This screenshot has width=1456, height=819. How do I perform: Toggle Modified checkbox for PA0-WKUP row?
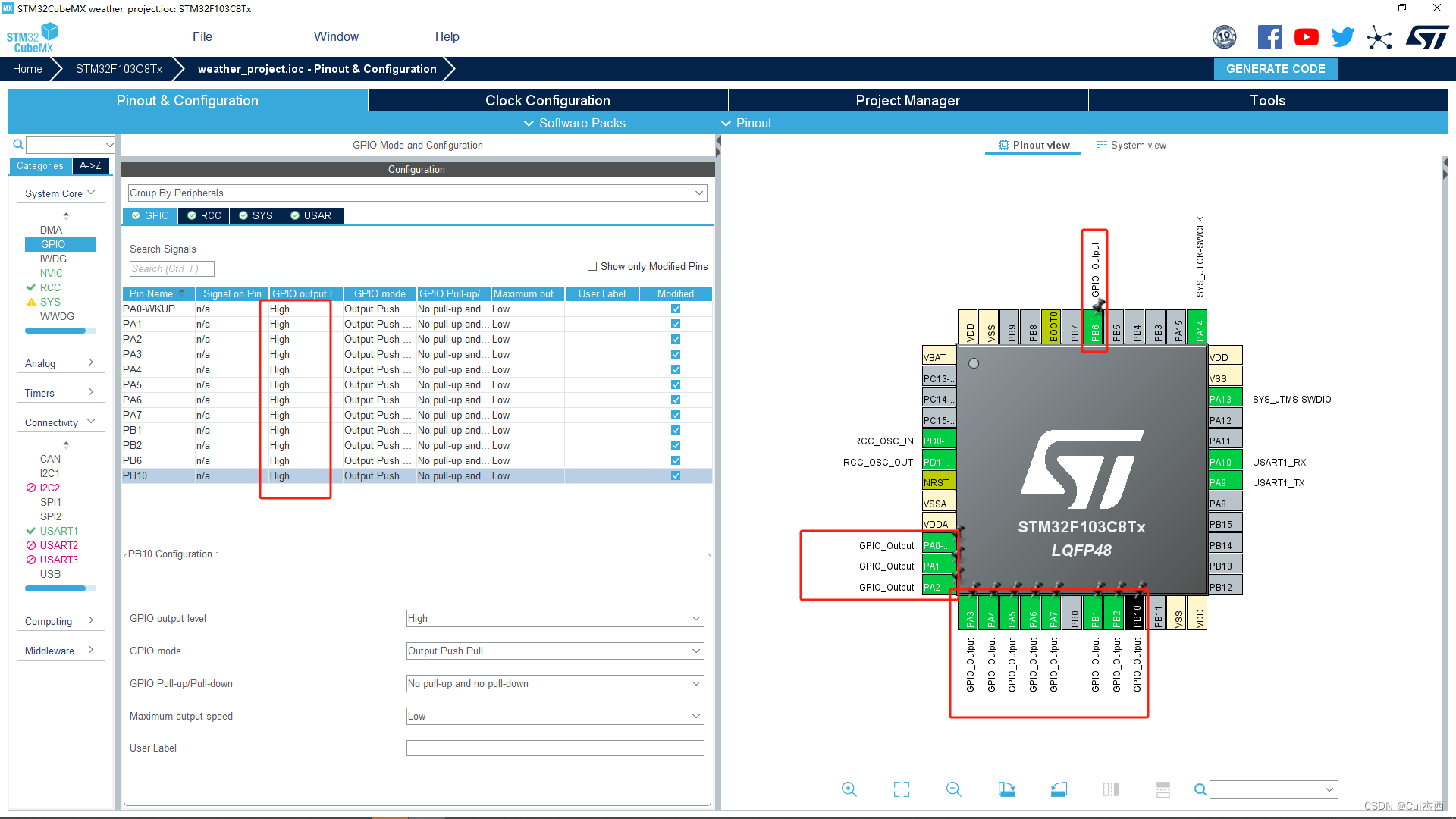pos(676,309)
